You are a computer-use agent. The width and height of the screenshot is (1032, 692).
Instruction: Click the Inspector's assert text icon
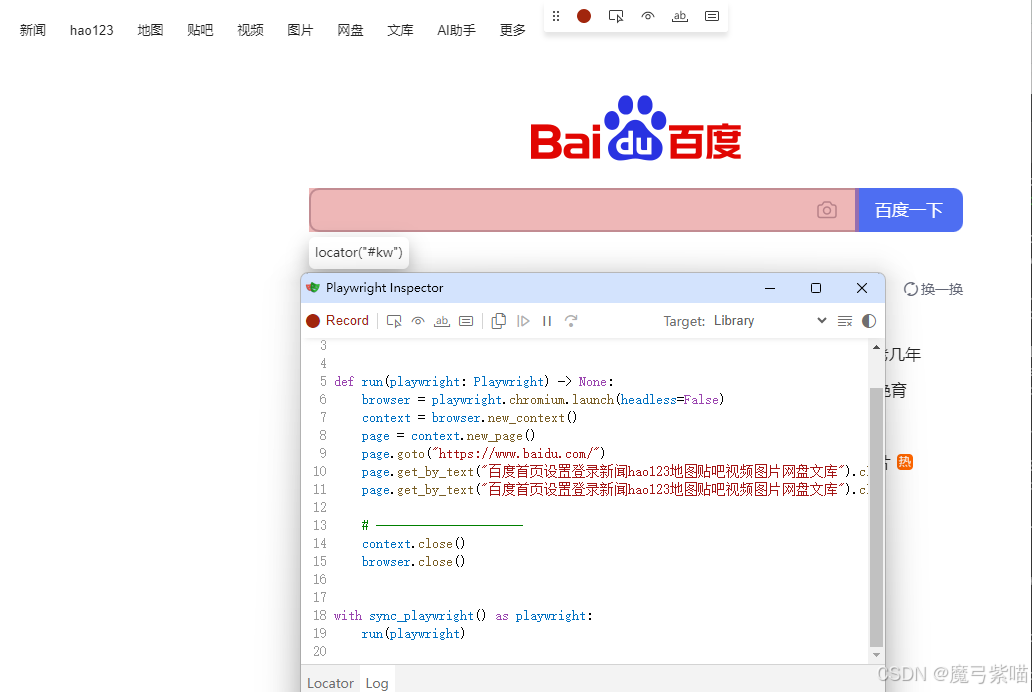(442, 321)
